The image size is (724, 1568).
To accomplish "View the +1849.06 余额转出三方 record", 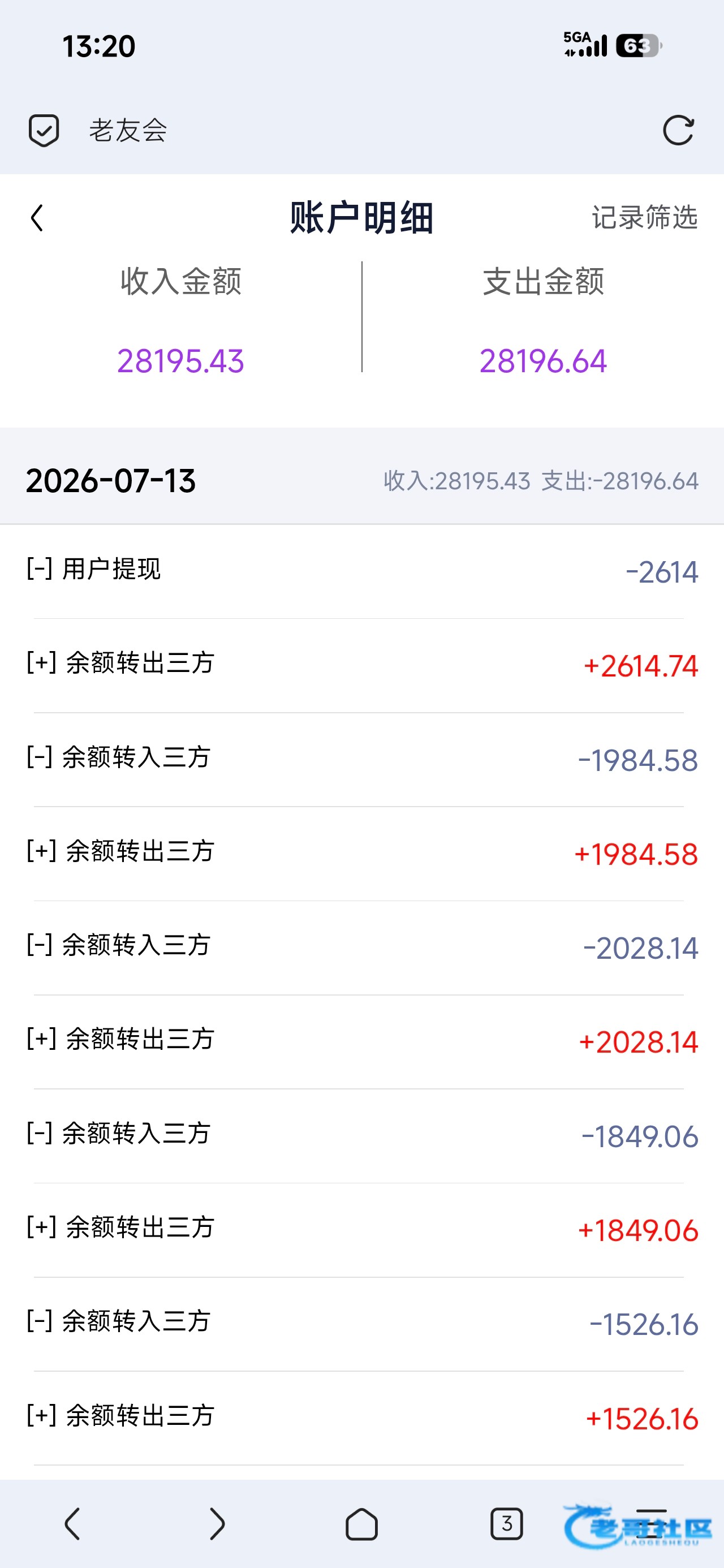I will [361, 1230].
